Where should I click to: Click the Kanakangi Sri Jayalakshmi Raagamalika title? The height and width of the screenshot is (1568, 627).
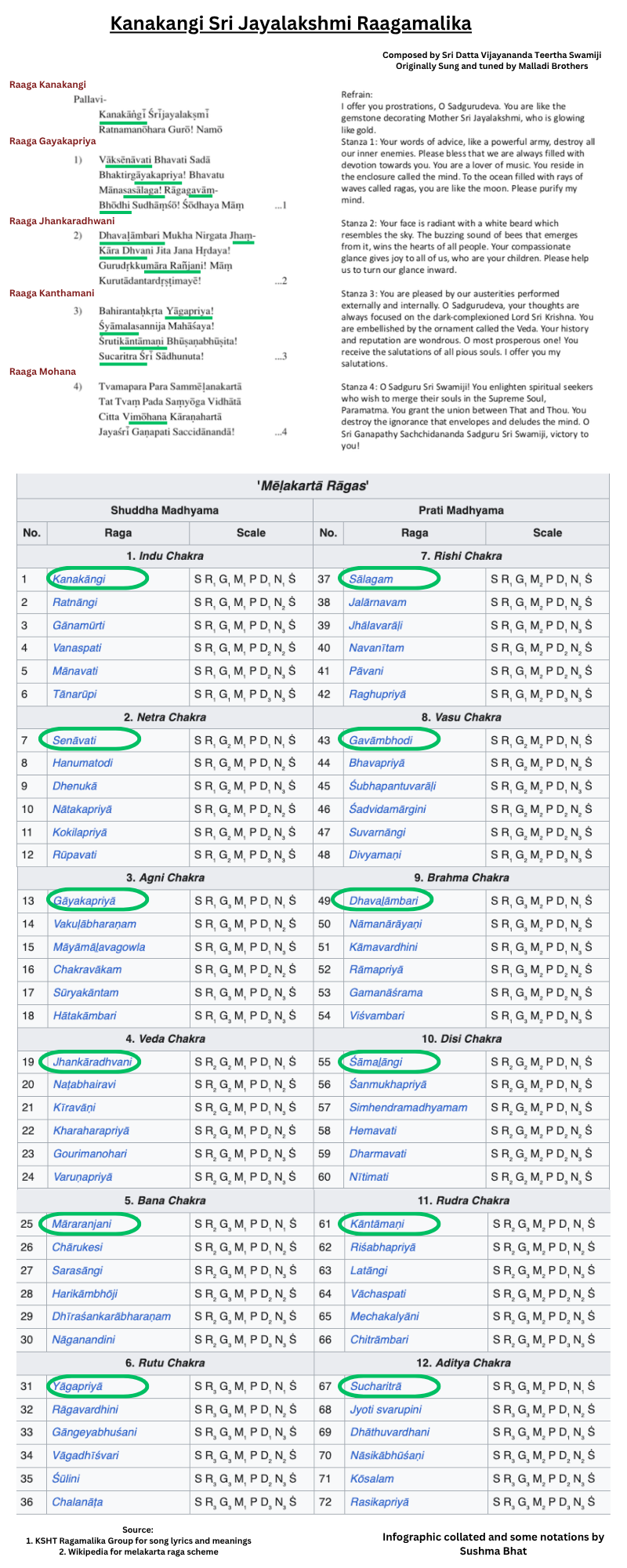click(x=291, y=24)
